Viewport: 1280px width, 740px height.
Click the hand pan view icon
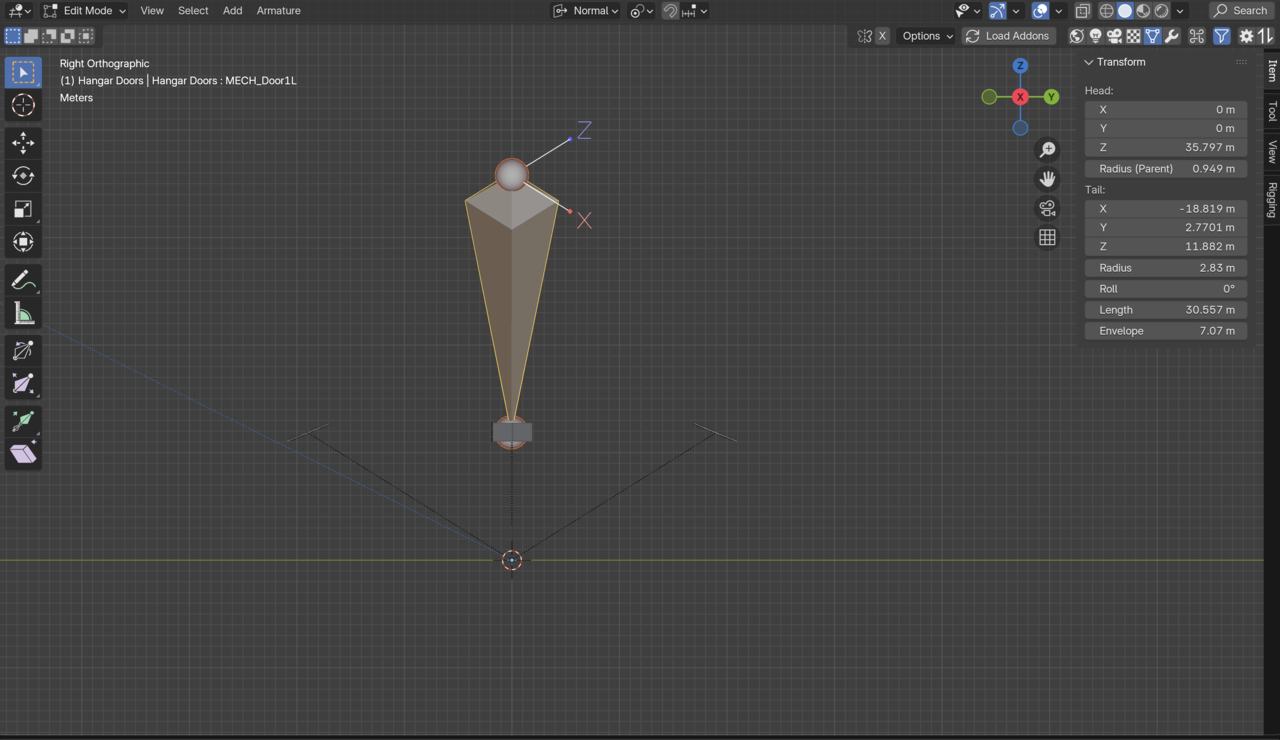click(1047, 179)
